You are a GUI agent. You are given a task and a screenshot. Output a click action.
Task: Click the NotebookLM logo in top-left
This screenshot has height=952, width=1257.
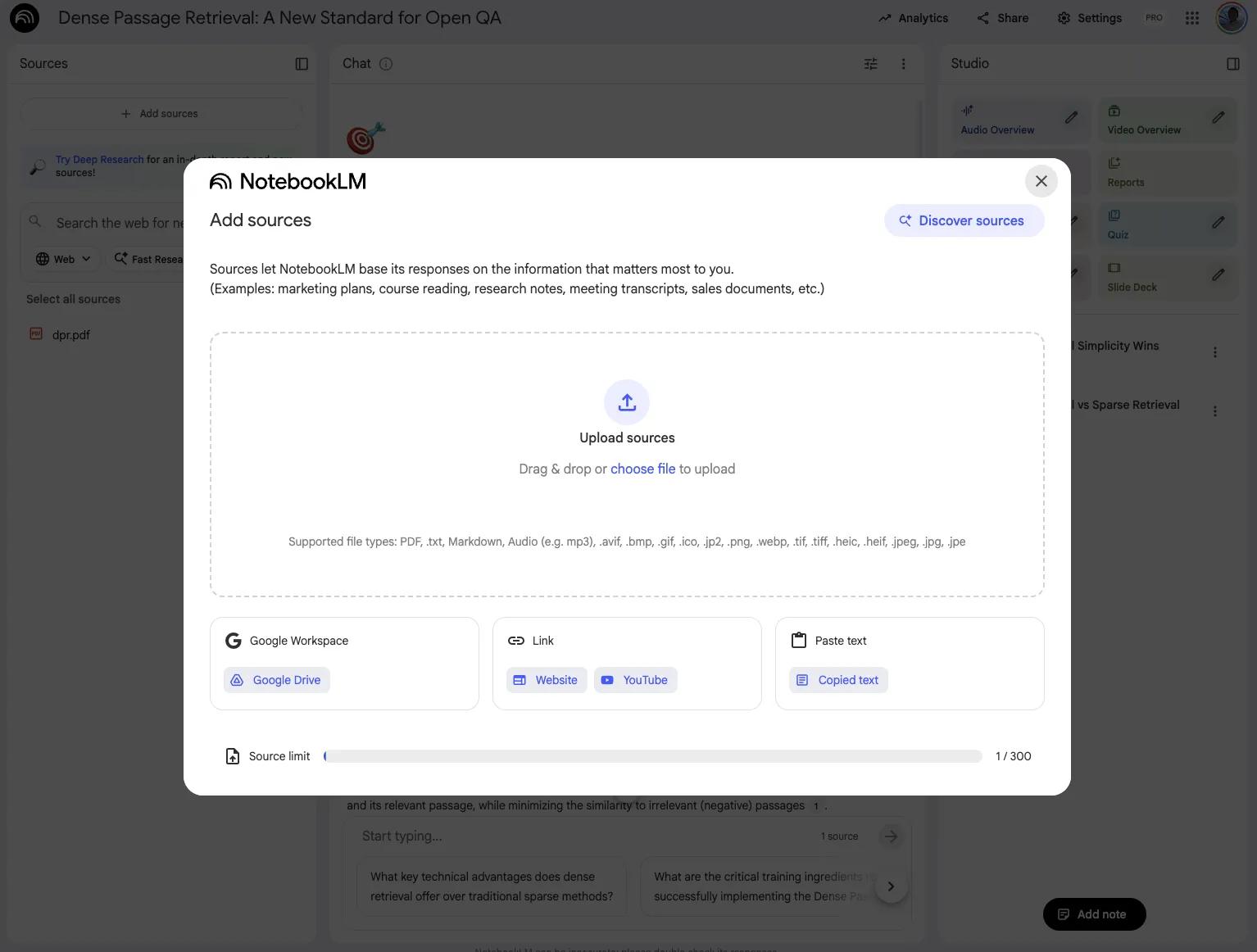[x=25, y=18]
